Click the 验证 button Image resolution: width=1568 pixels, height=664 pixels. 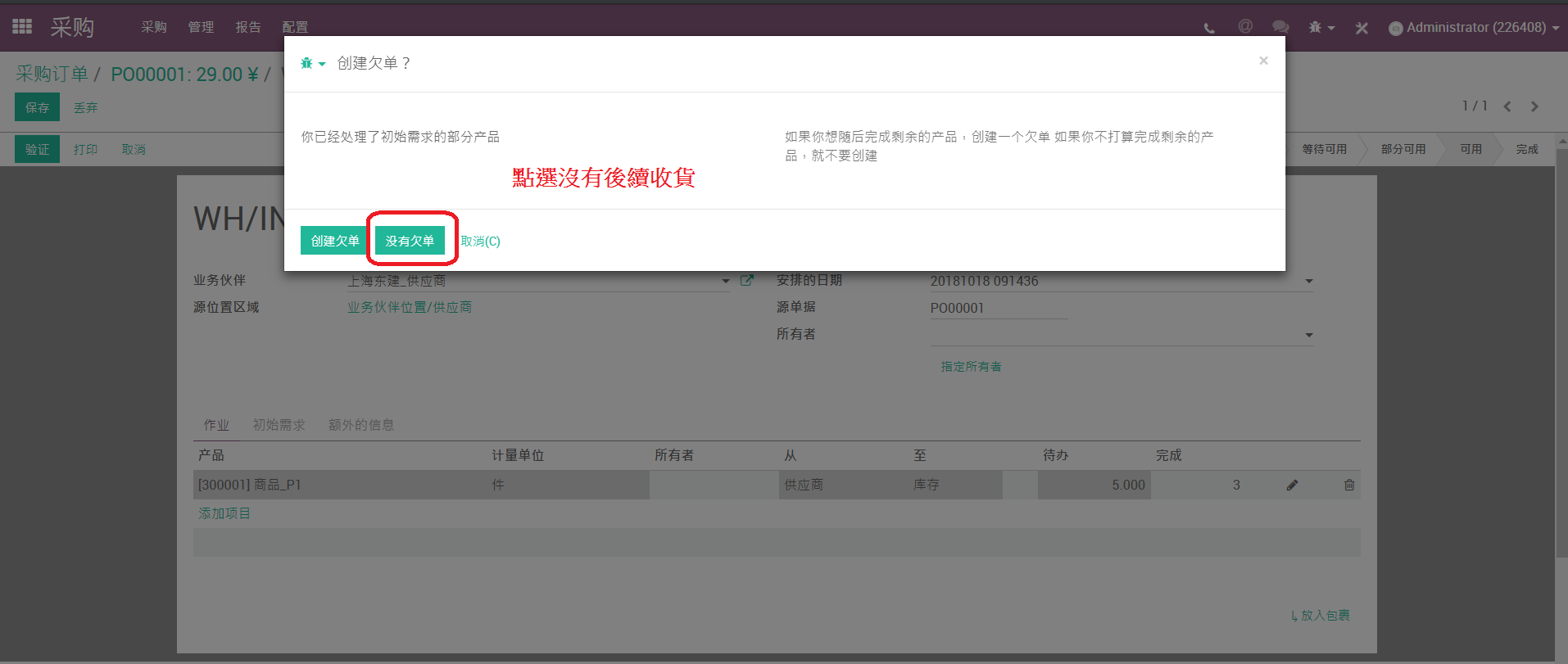(37, 149)
